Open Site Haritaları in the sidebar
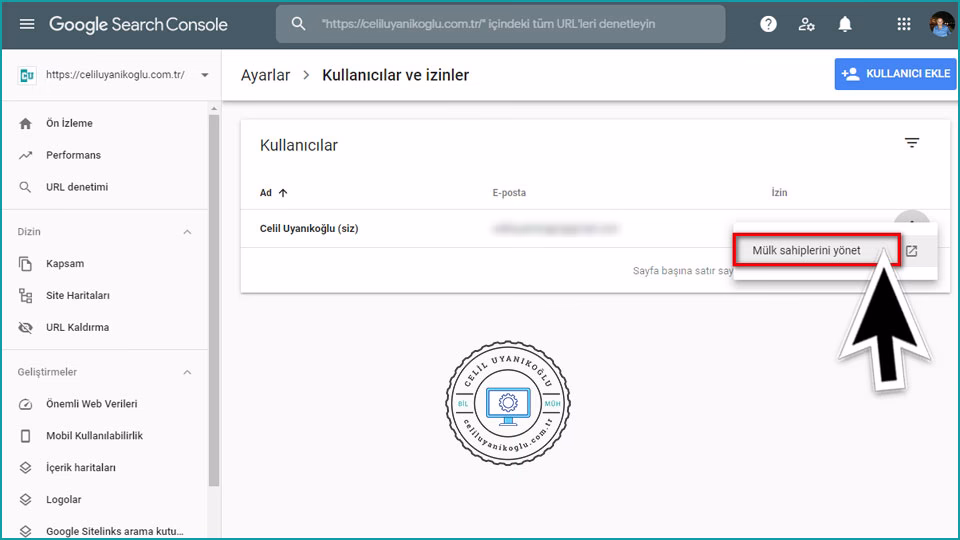 77,295
